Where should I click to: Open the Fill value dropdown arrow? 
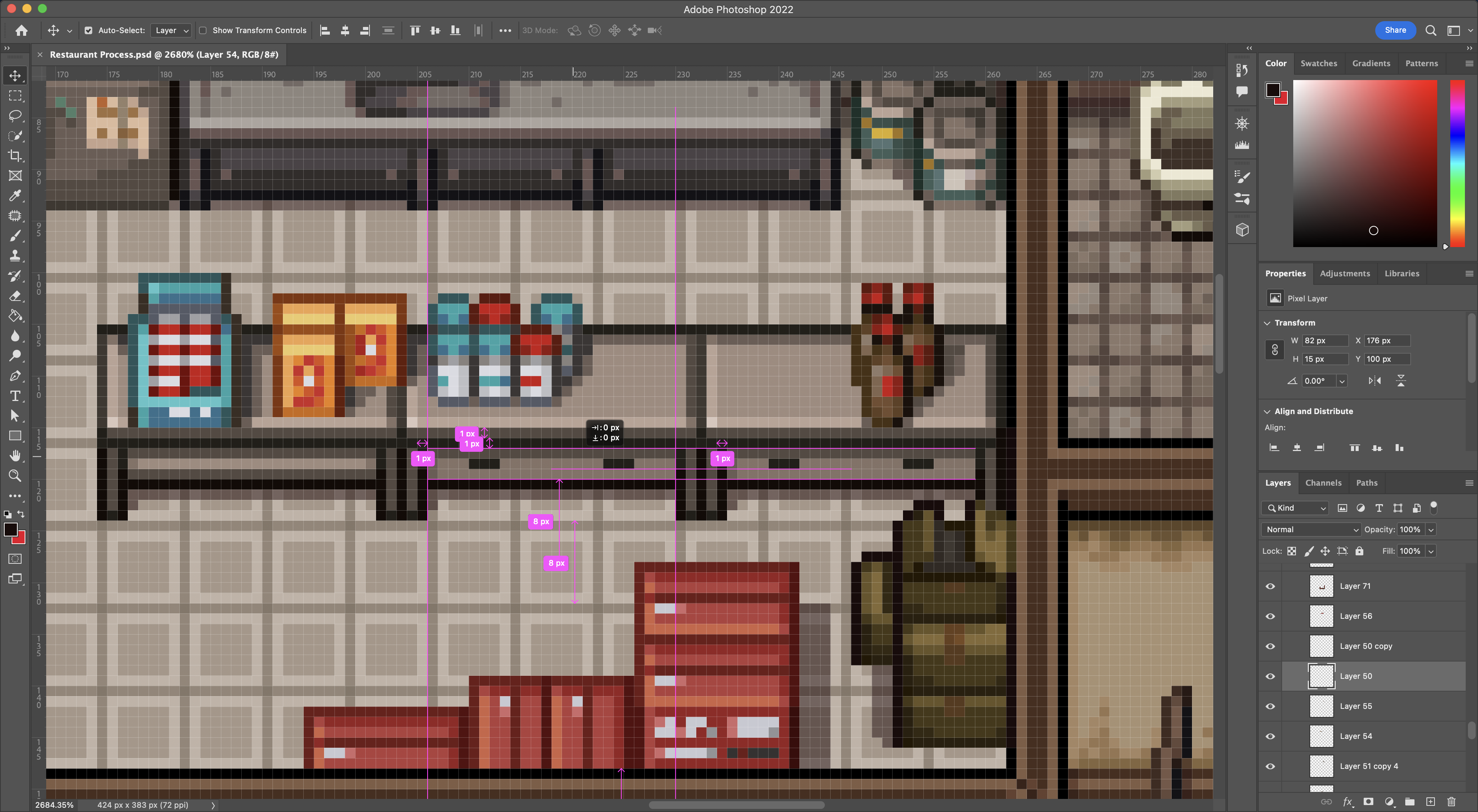click(x=1431, y=551)
